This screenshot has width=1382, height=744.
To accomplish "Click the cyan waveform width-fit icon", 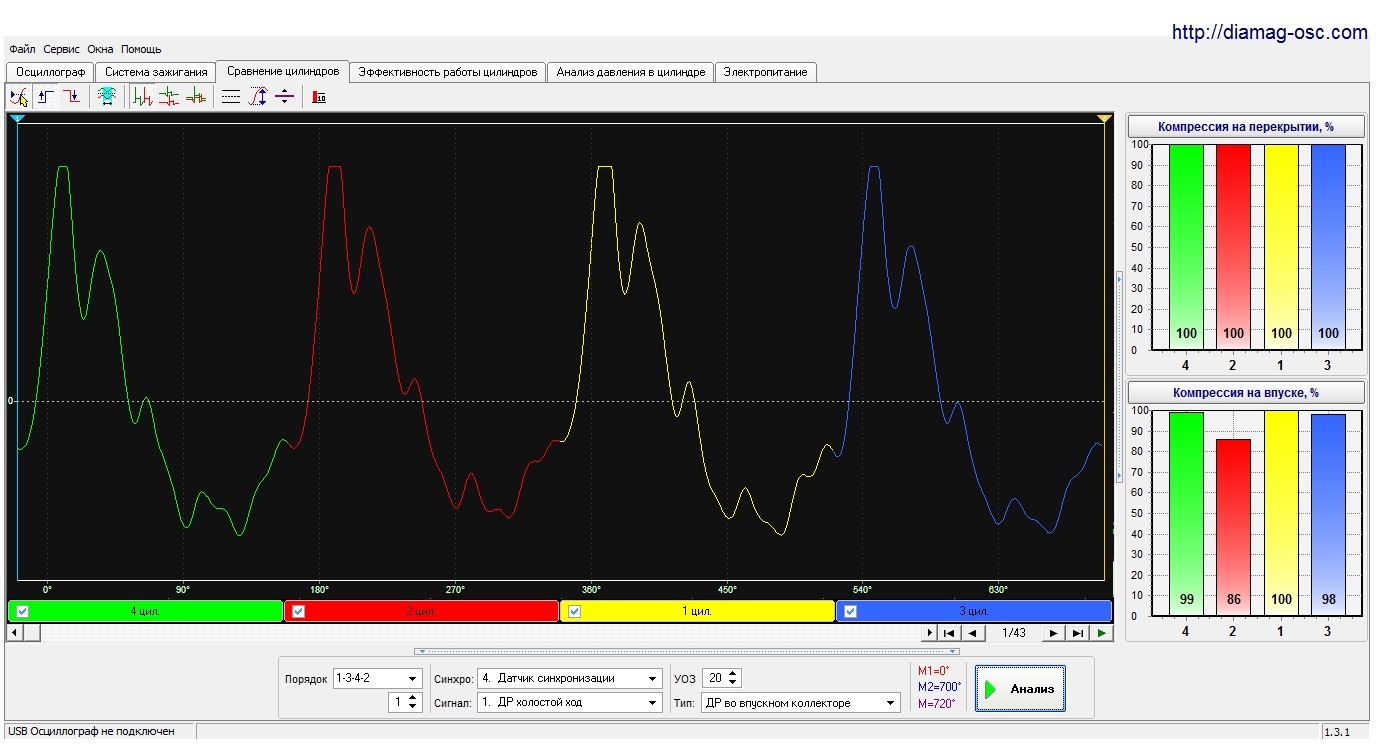I will click(x=107, y=97).
